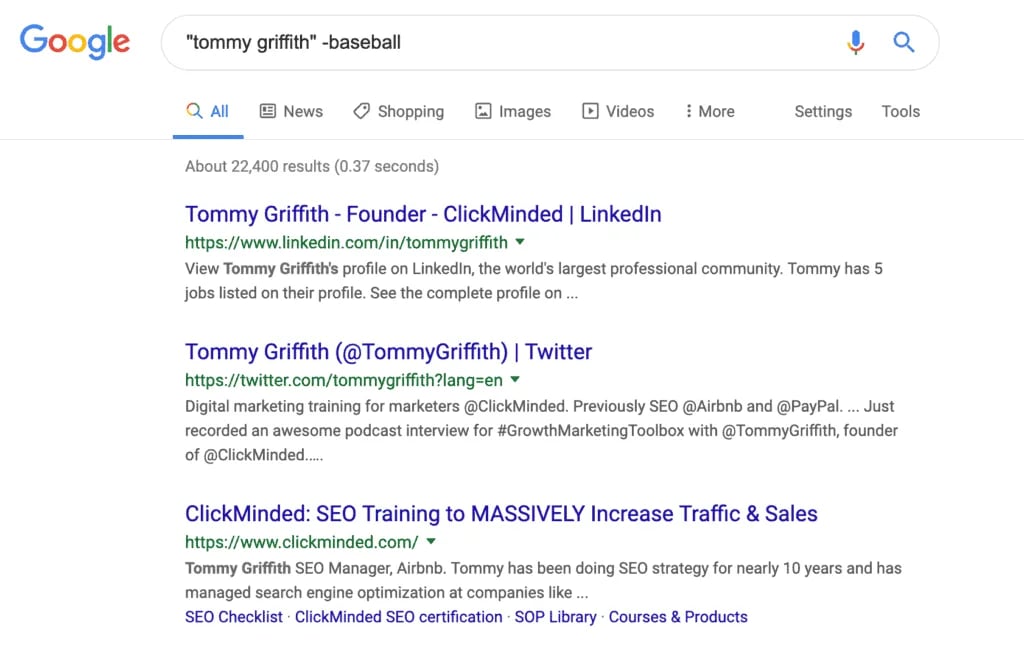
Task: Click the Shopping tag icon
Action: (361, 111)
